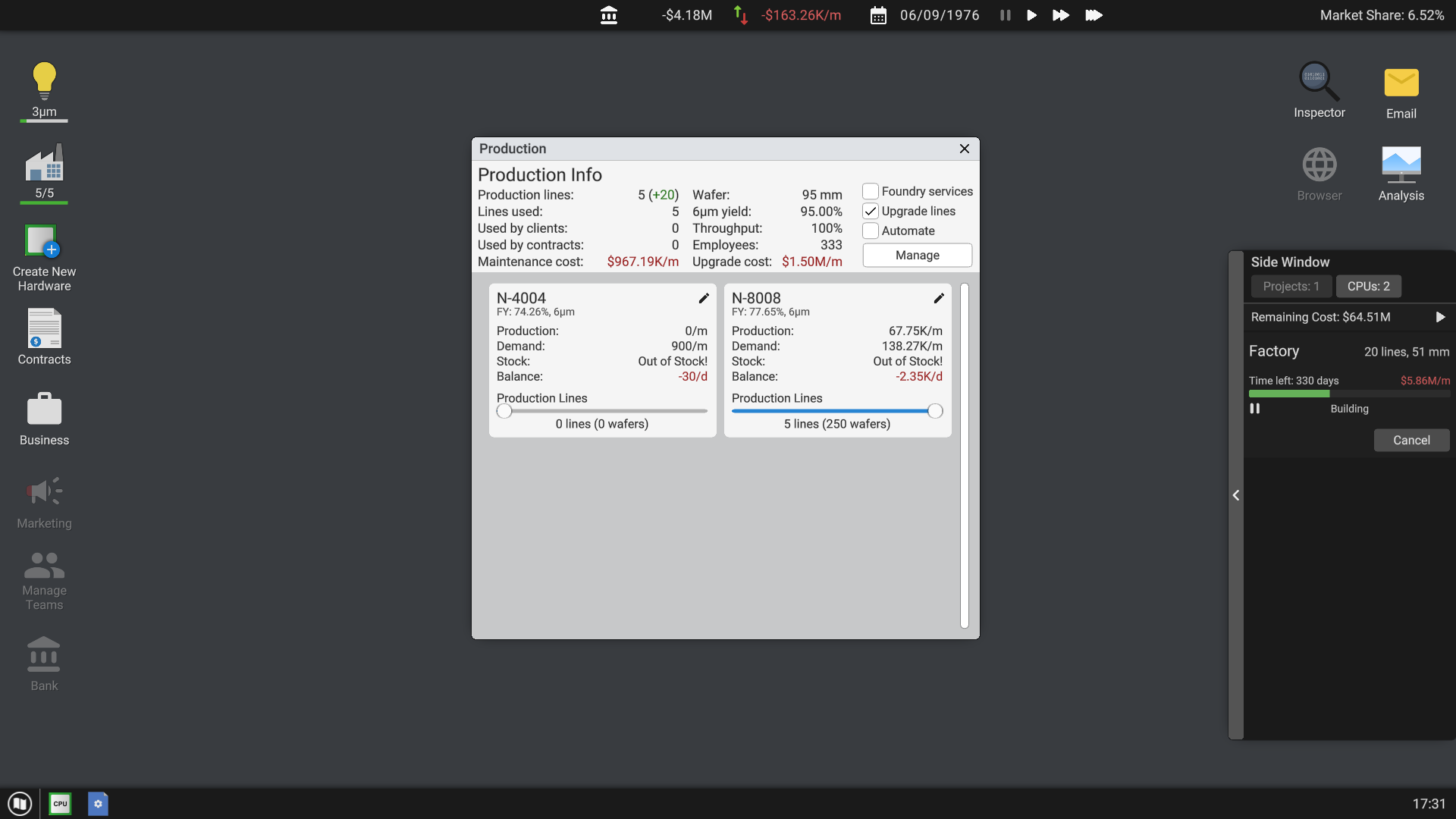The height and width of the screenshot is (819, 1456).
Task: Open the factory 5/5 production icon
Action: point(44,163)
